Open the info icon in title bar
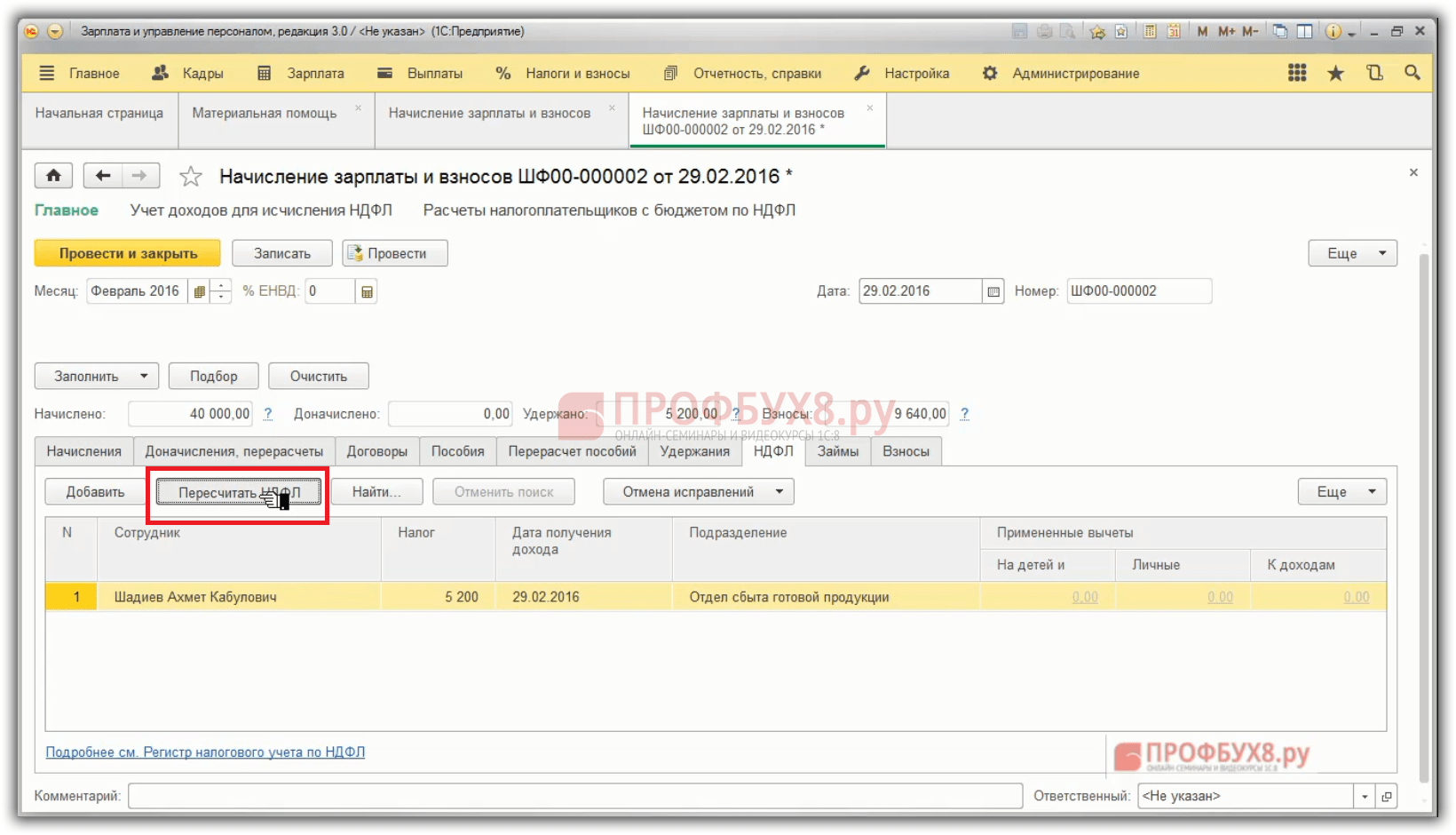Screen dimensions: 1456x835 tap(1333, 31)
